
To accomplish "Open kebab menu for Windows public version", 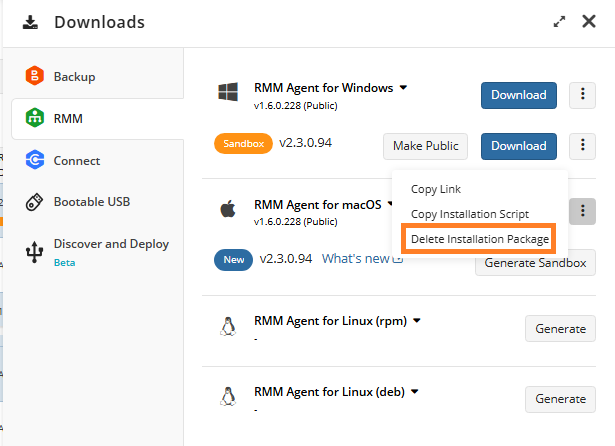I will pos(582,95).
